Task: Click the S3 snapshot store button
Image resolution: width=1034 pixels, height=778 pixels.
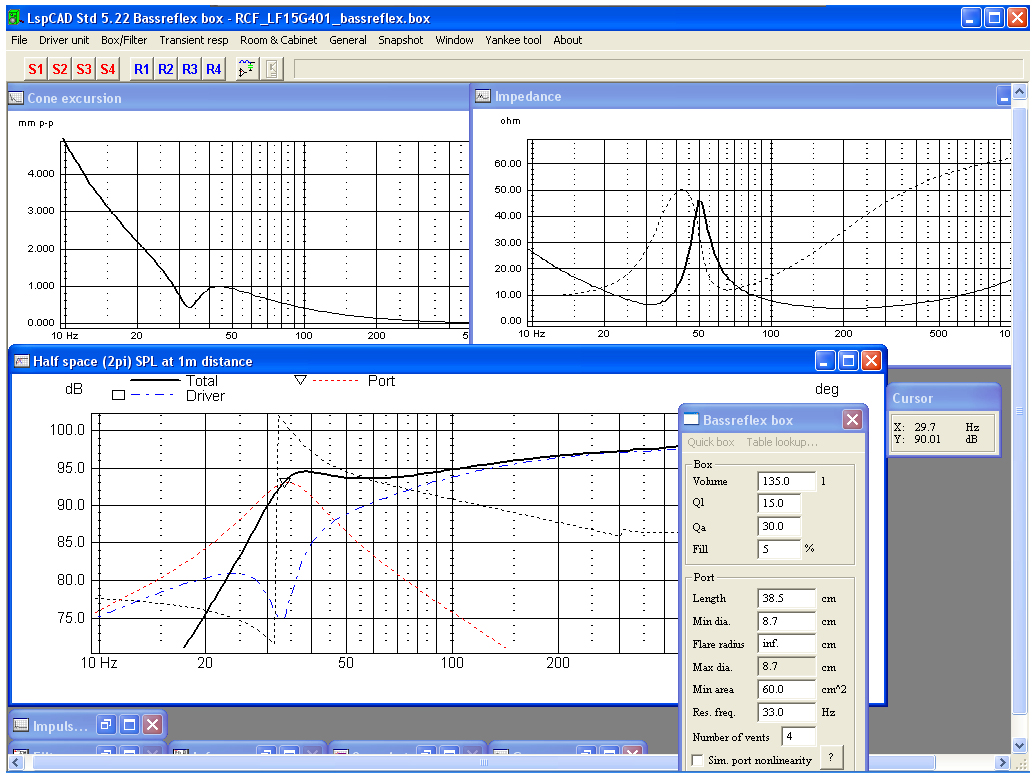Action: pyautogui.click(x=84, y=69)
